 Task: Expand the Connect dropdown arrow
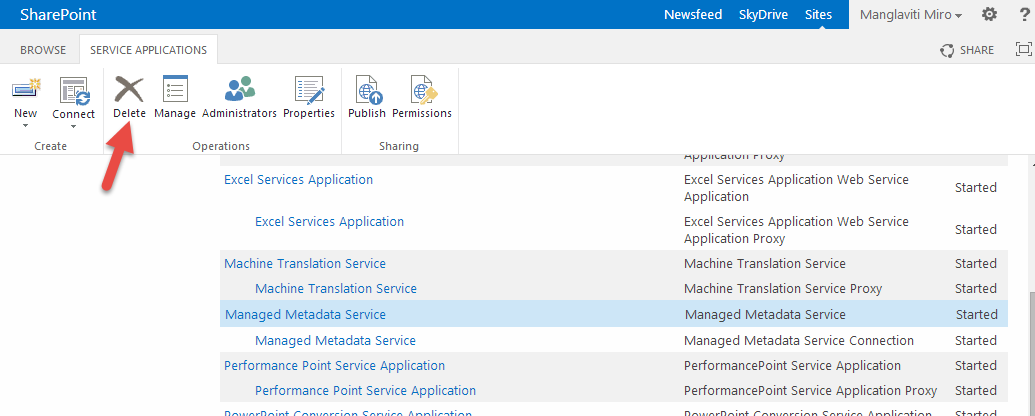tap(74, 127)
